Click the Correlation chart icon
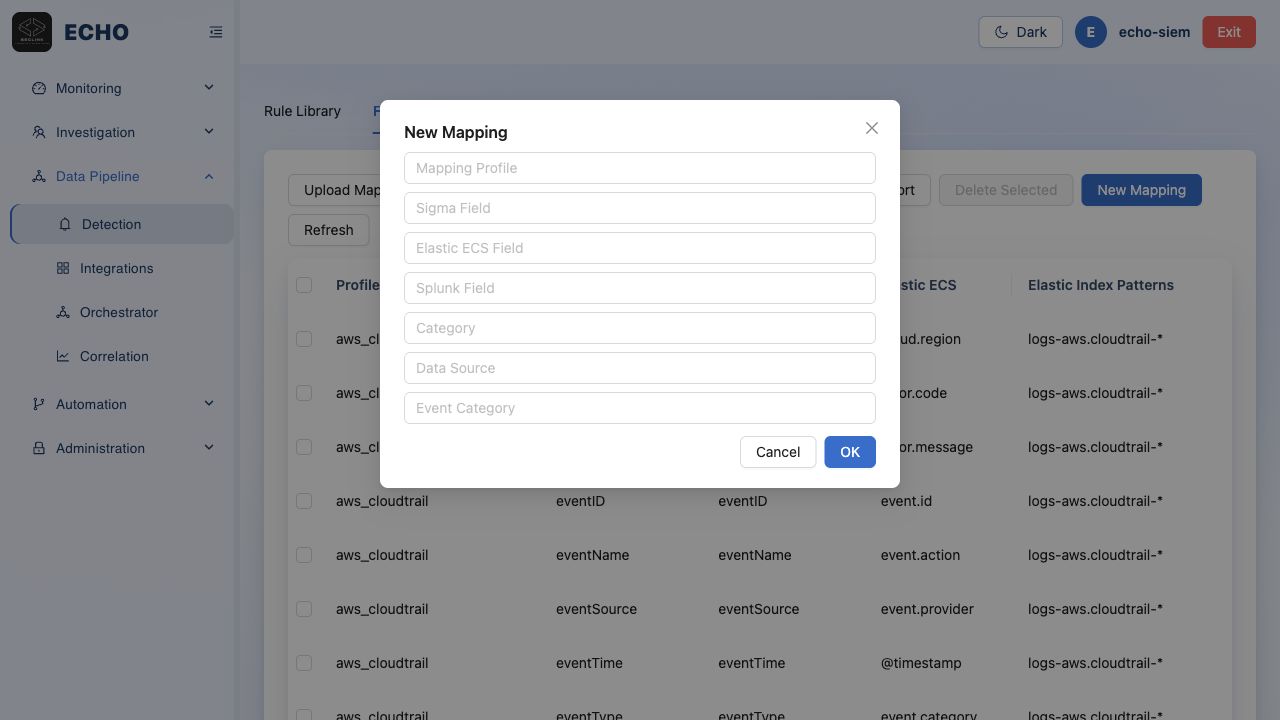The image size is (1280, 720). [63, 356]
